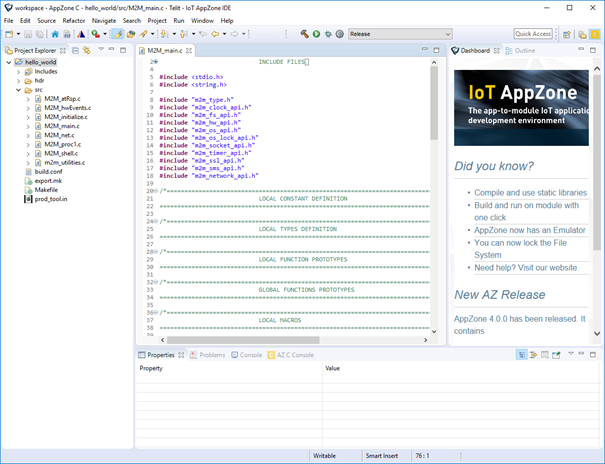Select M2M_initialize.c file
Viewport: 605px width, 464px height.
point(66,117)
